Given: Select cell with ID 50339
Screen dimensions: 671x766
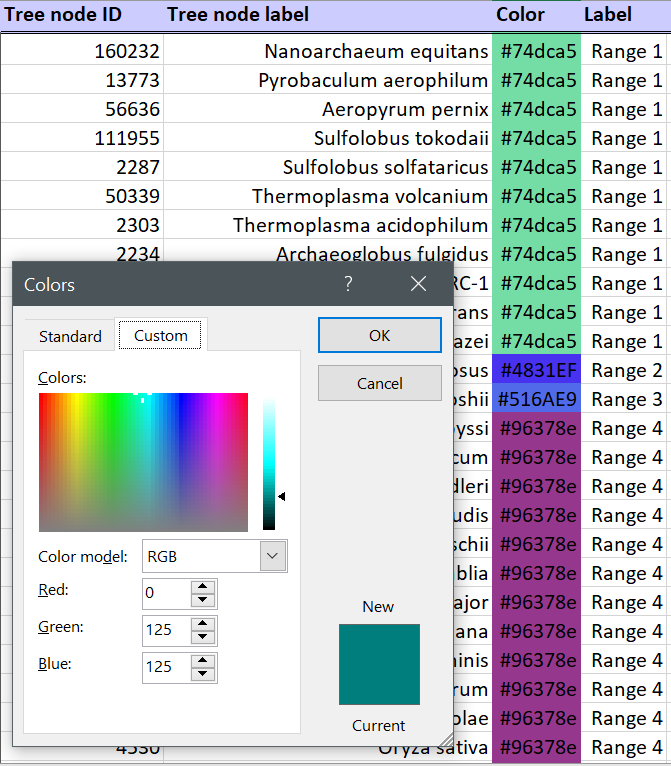Looking at the screenshot, I should coord(82,196).
